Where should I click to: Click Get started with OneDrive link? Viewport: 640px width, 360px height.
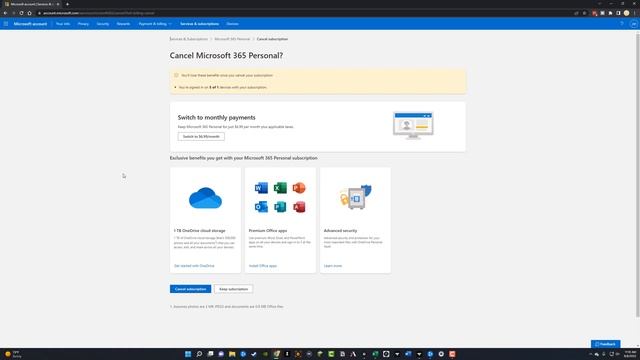[194, 266]
